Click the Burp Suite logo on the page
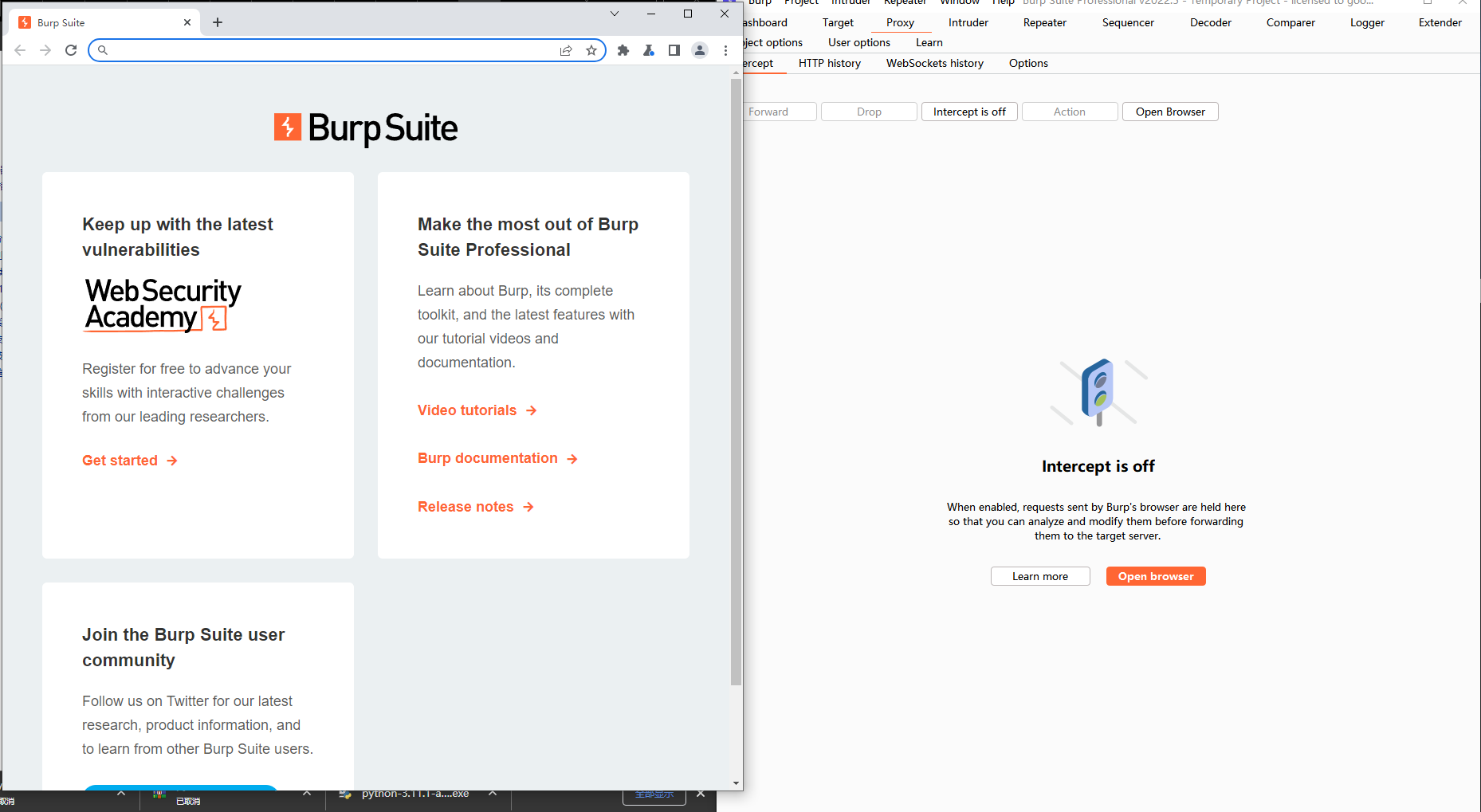Screen dimensions: 1481x812 pos(366,127)
